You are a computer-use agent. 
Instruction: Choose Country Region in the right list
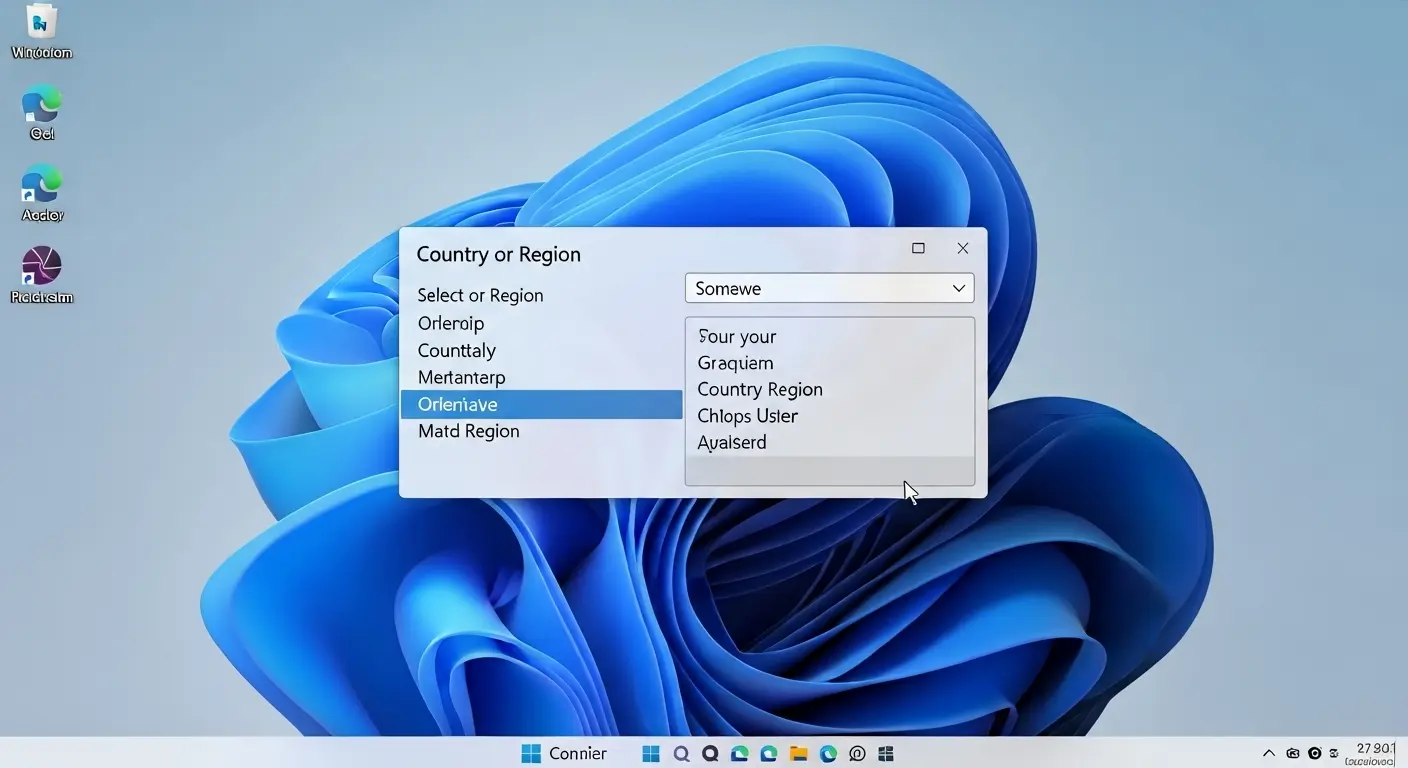760,389
